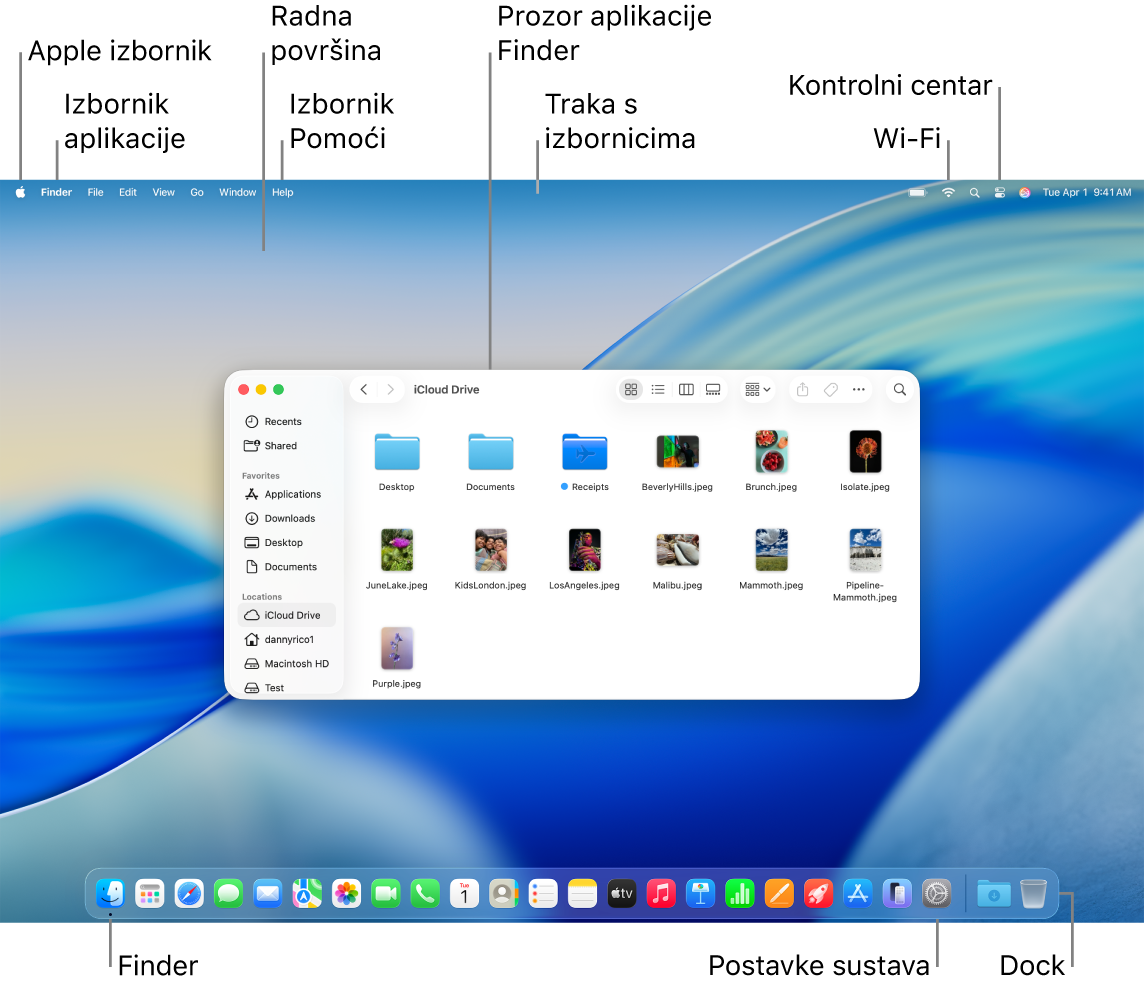
Task: Open the More actions ellipsis menu
Action: click(x=858, y=389)
